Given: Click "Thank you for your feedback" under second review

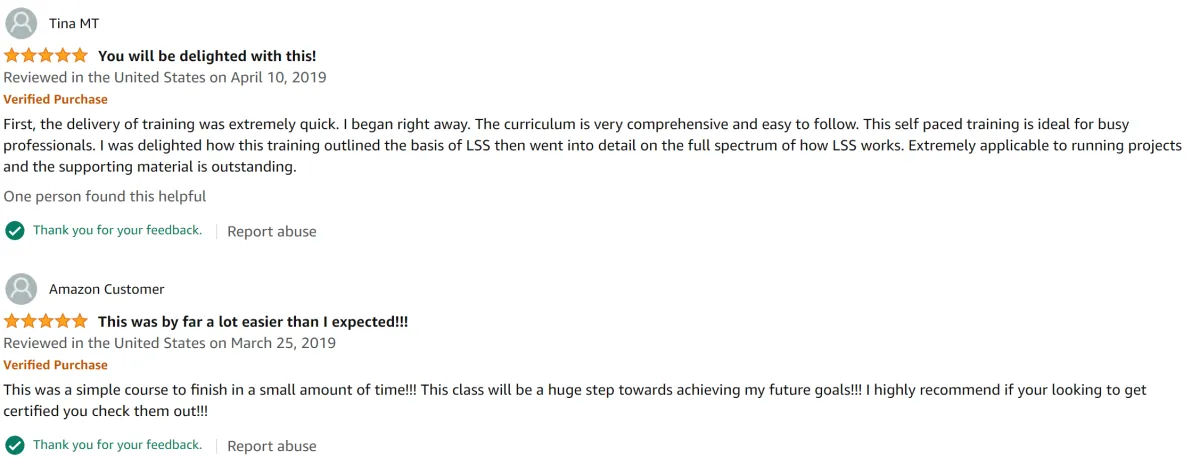Looking at the screenshot, I should 117,445.
